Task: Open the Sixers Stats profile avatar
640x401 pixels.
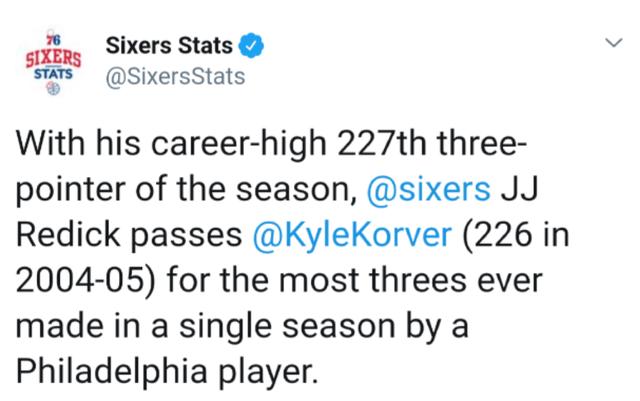Action: pyautogui.click(x=53, y=62)
